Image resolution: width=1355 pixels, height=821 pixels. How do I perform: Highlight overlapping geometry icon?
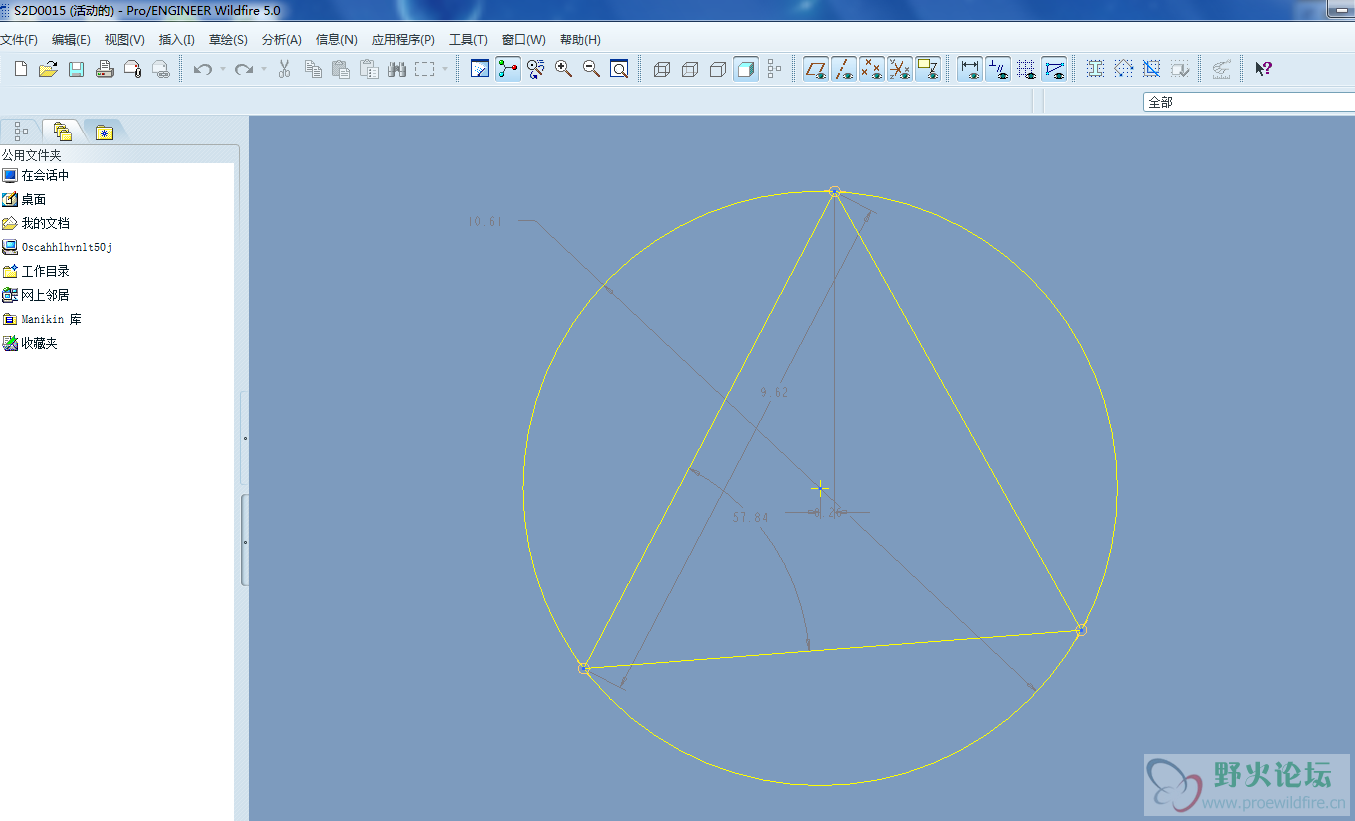pyautogui.click(x=1152, y=69)
